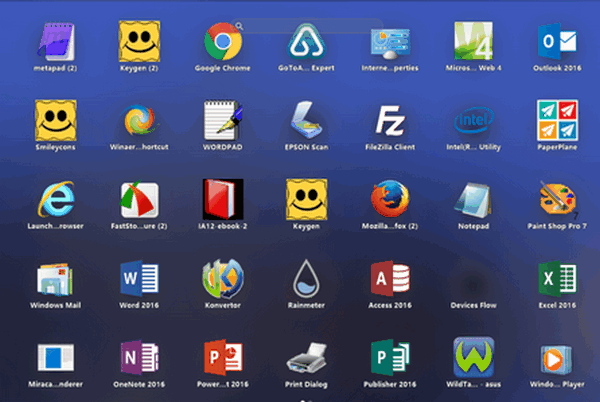
Task: Launch Konvertor
Action: (x=223, y=278)
